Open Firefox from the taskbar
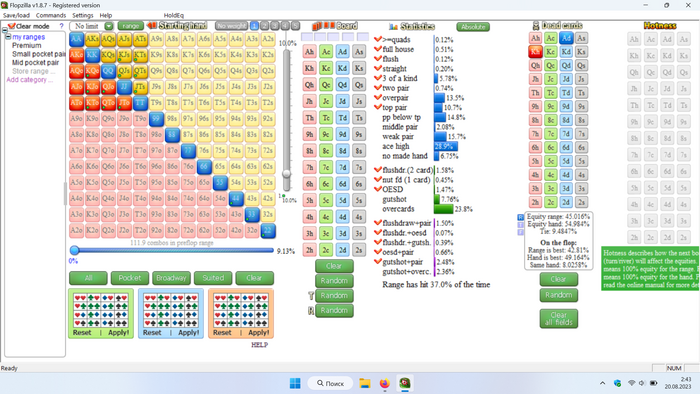700x394 pixels. click(384, 383)
